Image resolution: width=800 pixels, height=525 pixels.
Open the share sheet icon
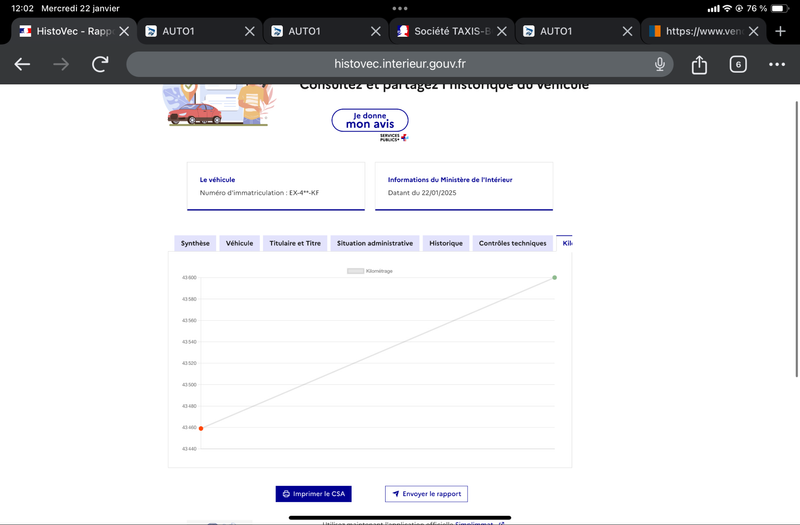[x=699, y=64]
